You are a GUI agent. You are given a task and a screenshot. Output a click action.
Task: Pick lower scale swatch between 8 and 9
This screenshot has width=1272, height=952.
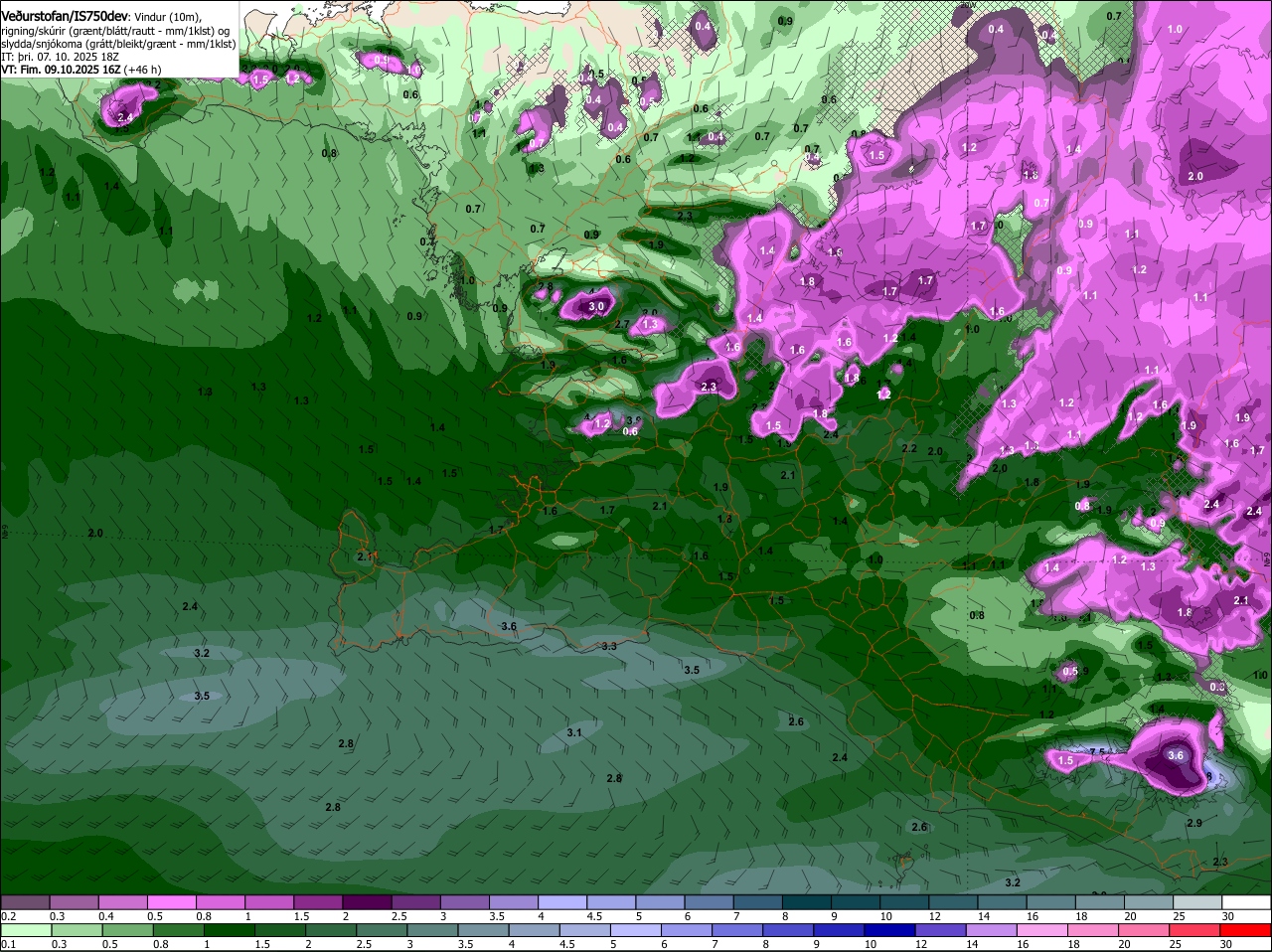pos(787,929)
